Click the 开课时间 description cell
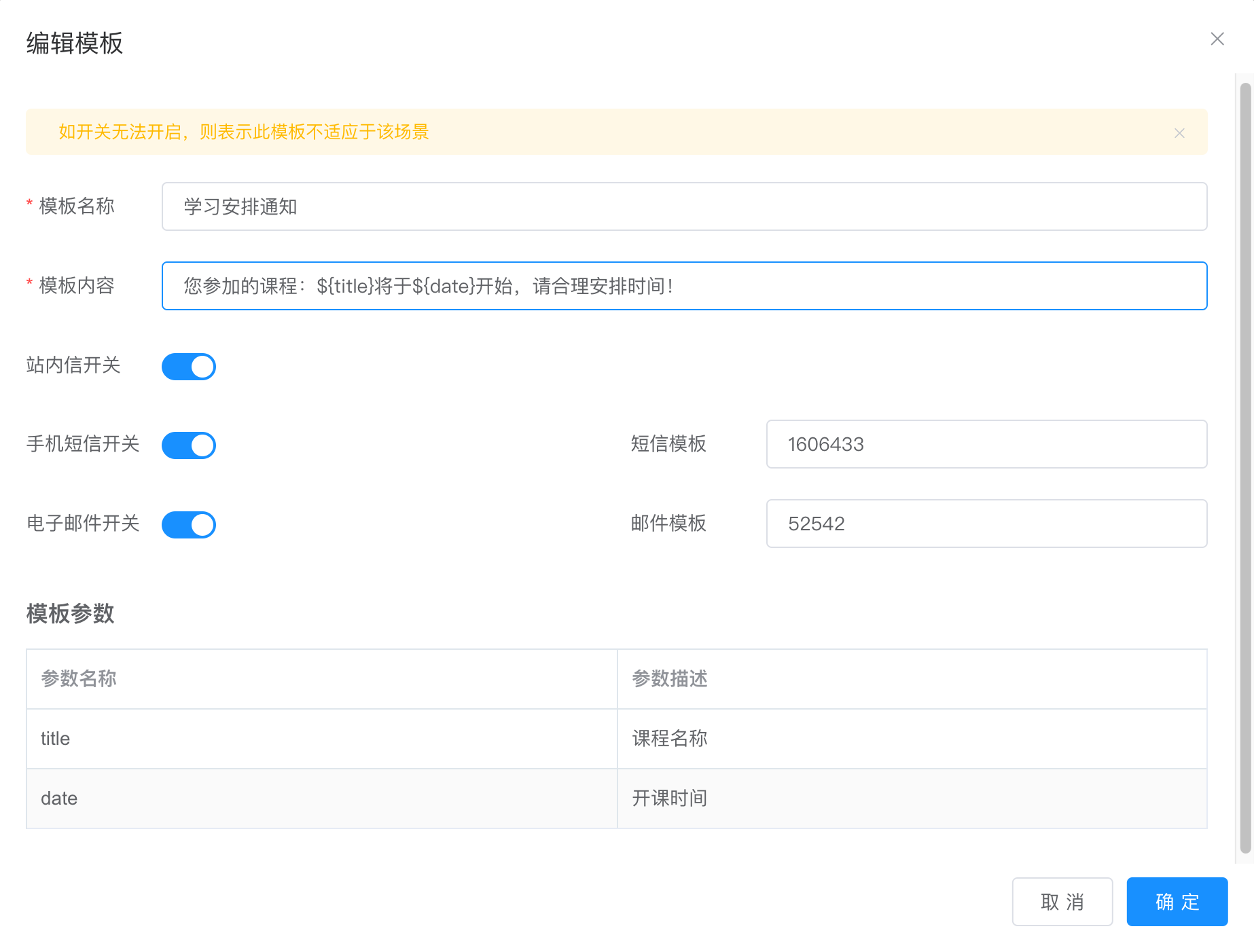The height and width of the screenshot is (952, 1254). pos(912,799)
